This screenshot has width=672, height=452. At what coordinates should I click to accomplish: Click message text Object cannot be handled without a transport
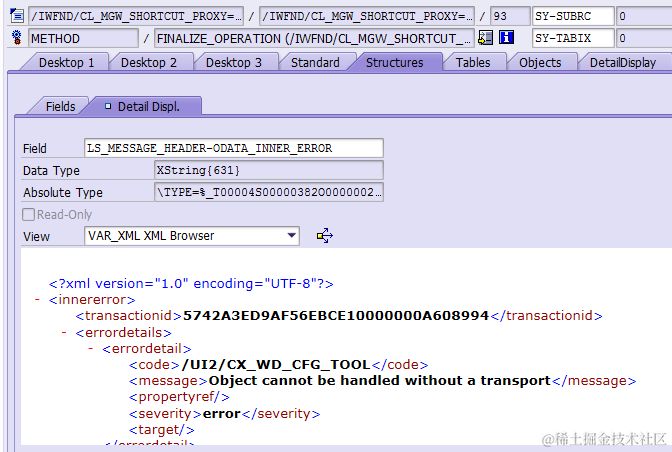tap(379, 380)
